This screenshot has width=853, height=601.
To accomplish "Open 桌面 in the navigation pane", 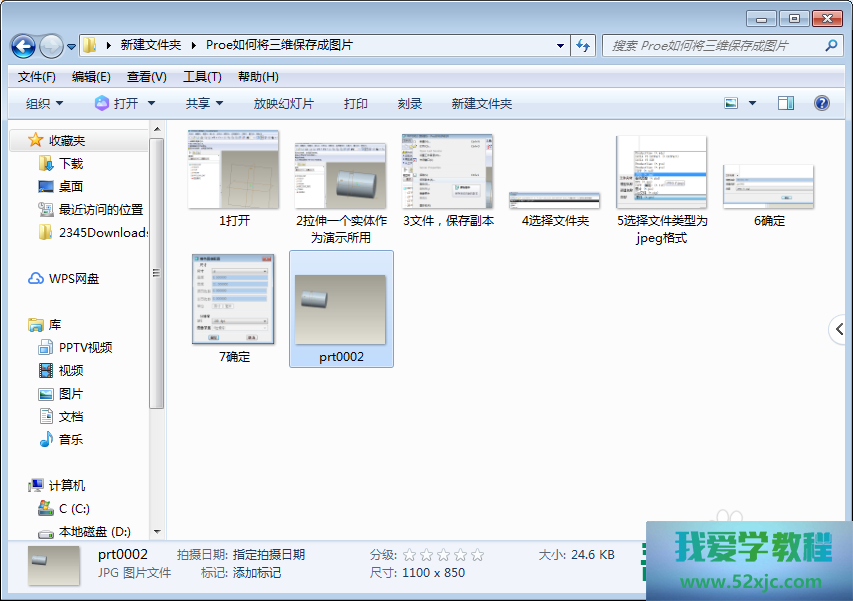I will click(x=70, y=186).
